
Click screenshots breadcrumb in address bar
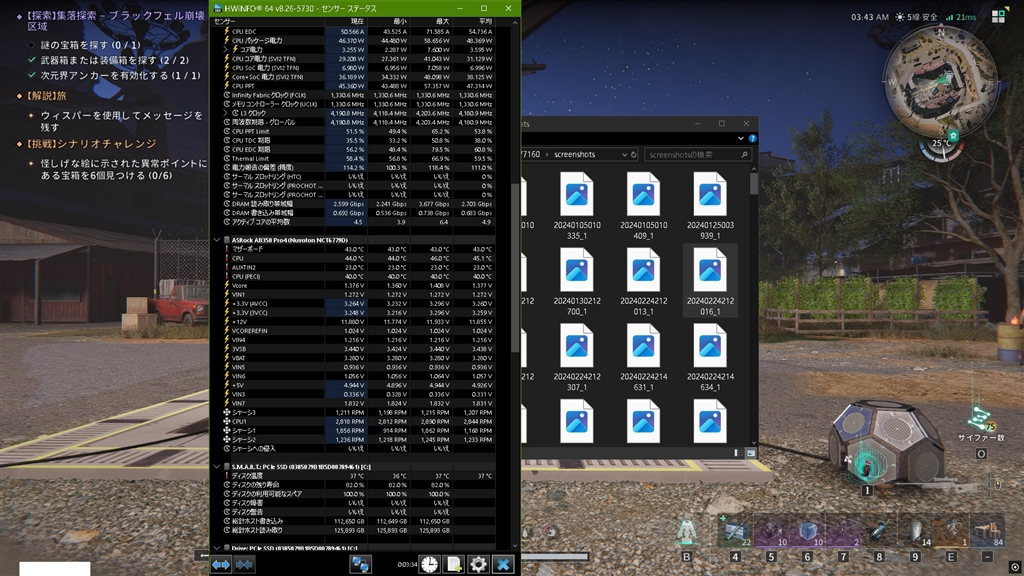(575, 155)
